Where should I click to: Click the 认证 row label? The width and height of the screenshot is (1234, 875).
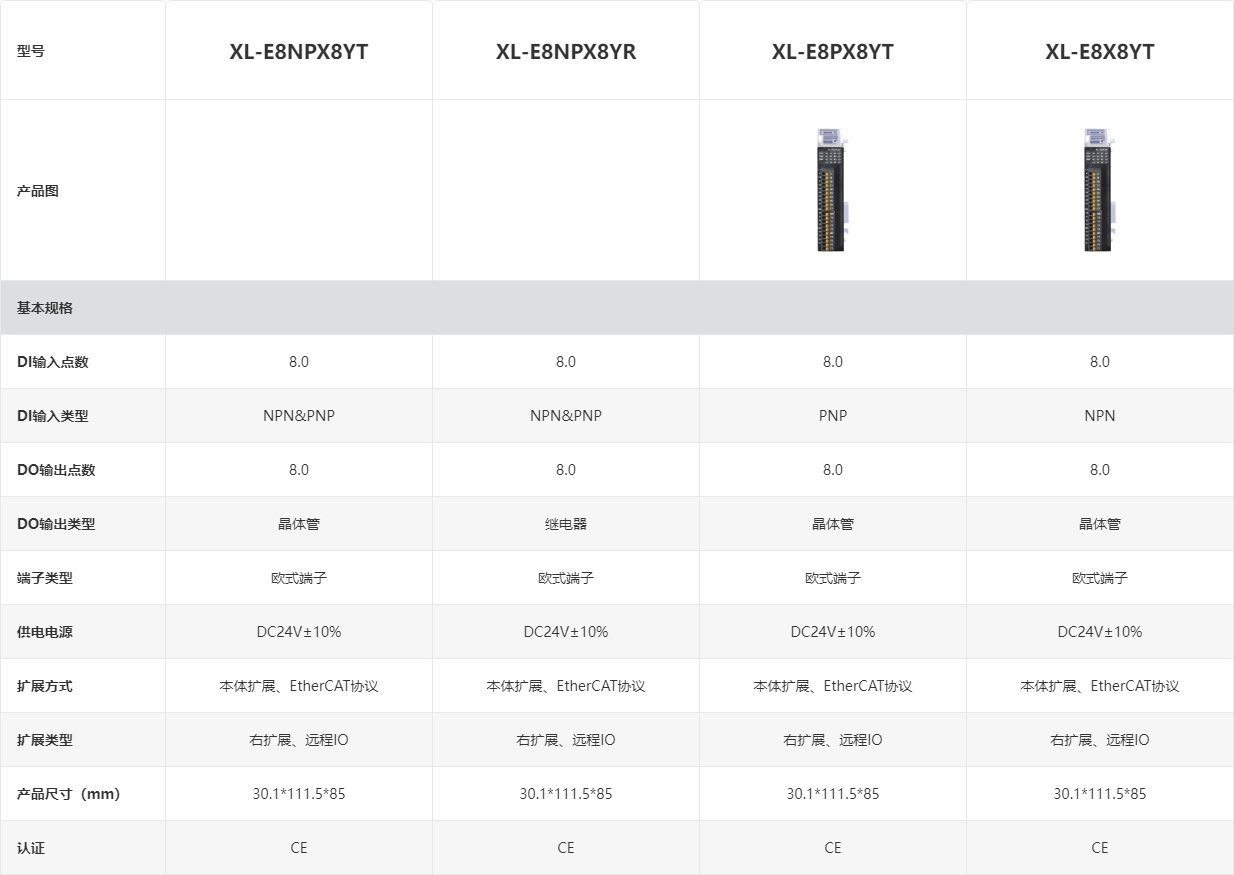[31, 848]
